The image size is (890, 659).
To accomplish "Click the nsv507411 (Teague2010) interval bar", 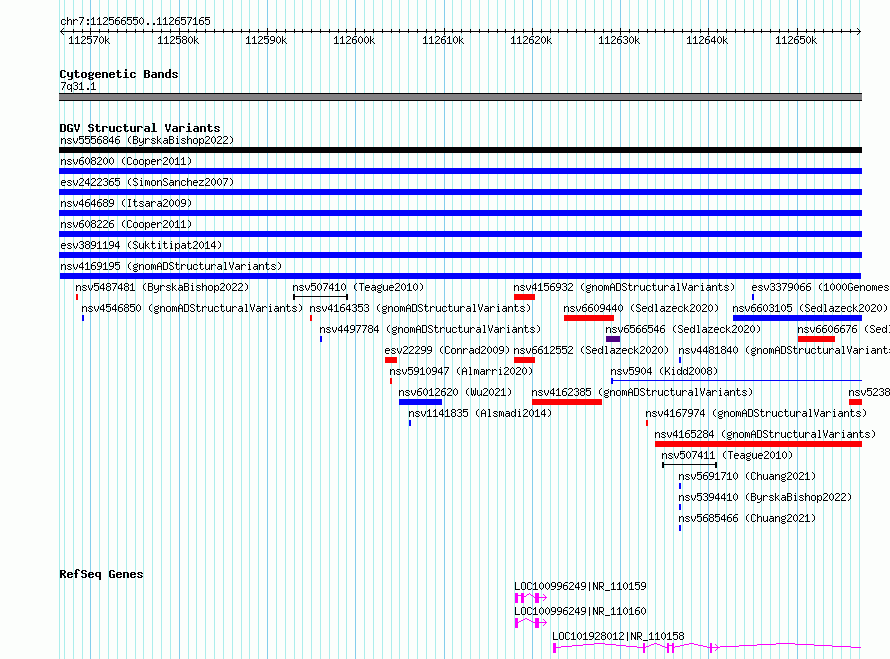I will pos(690,465).
